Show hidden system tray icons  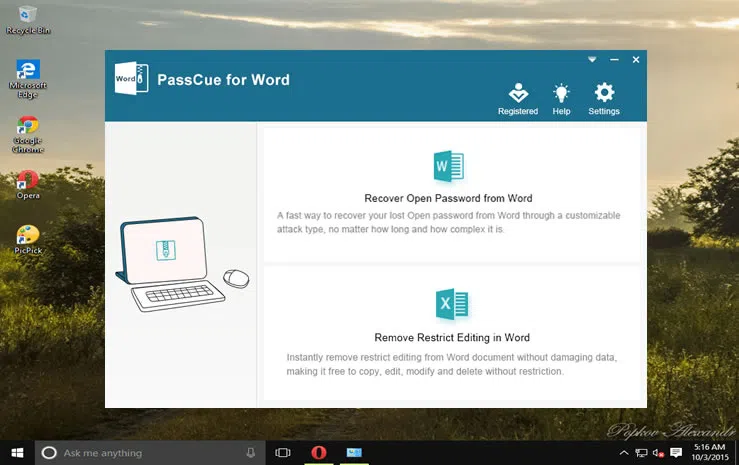click(x=624, y=453)
